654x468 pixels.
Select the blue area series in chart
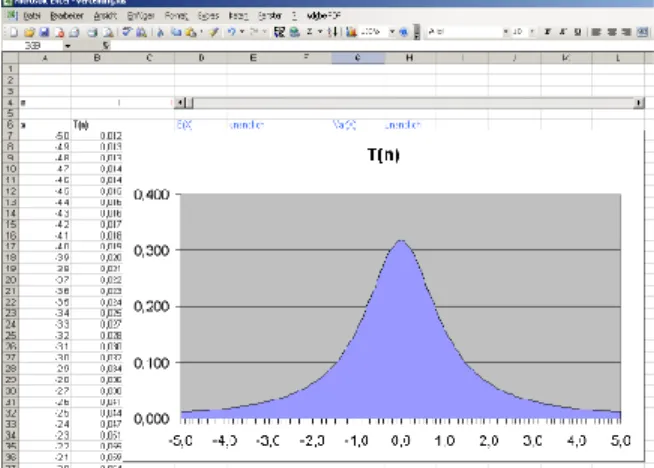pos(400,355)
